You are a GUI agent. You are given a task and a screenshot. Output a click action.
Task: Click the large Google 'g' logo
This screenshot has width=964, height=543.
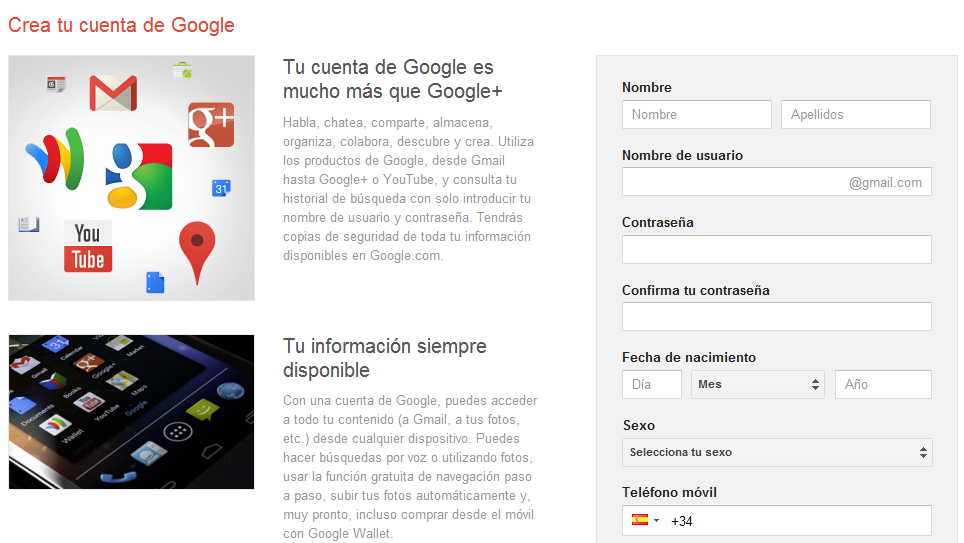pyautogui.click(x=139, y=176)
